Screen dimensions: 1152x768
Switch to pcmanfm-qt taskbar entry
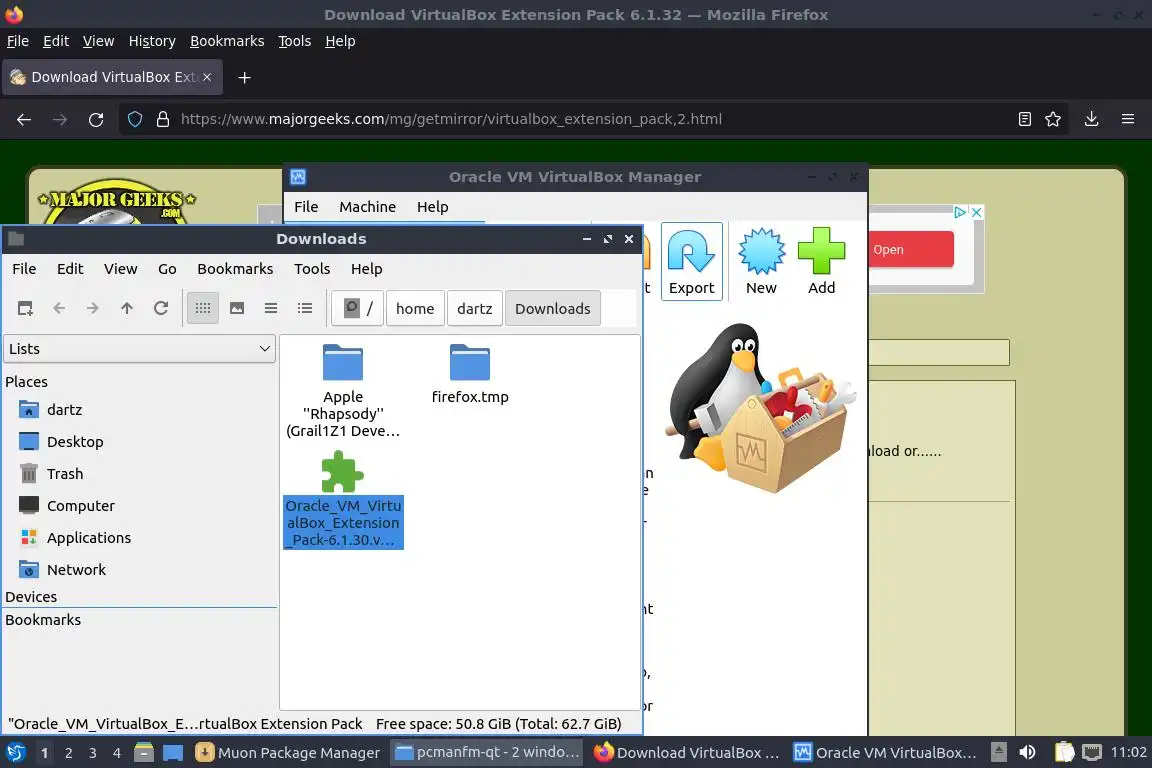pos(486,753)
